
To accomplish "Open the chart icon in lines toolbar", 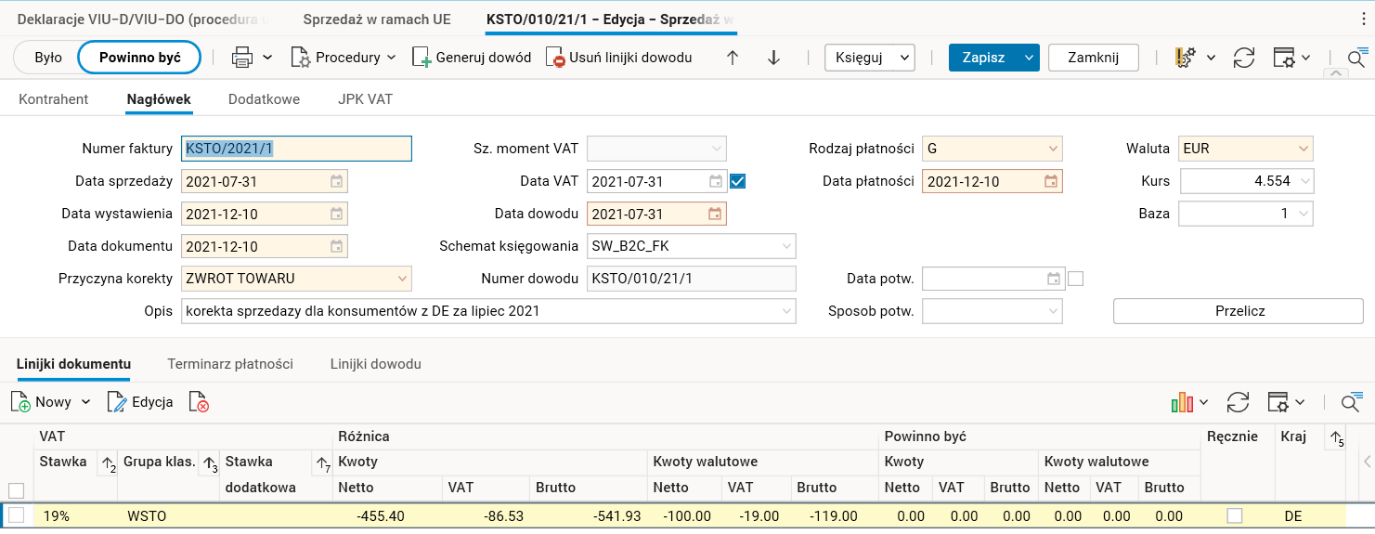I will (1183, 402).
